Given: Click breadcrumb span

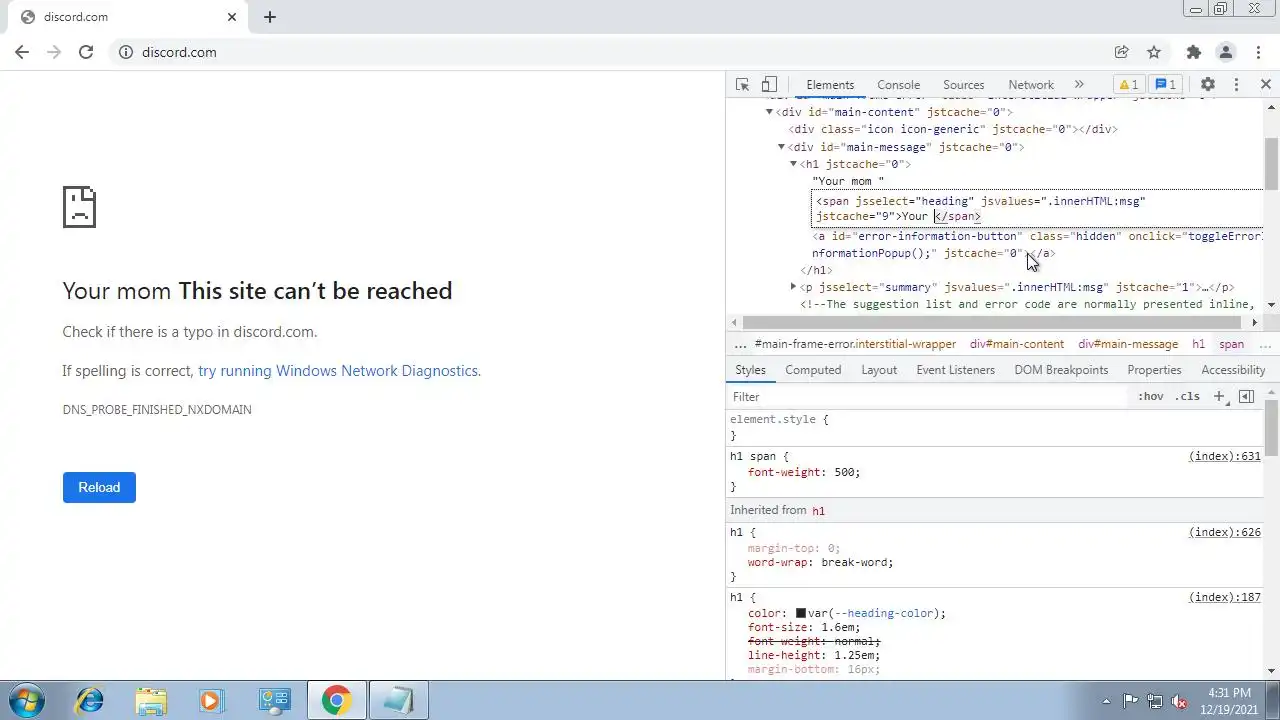Looking at the screenshot, I should 1231,344.
